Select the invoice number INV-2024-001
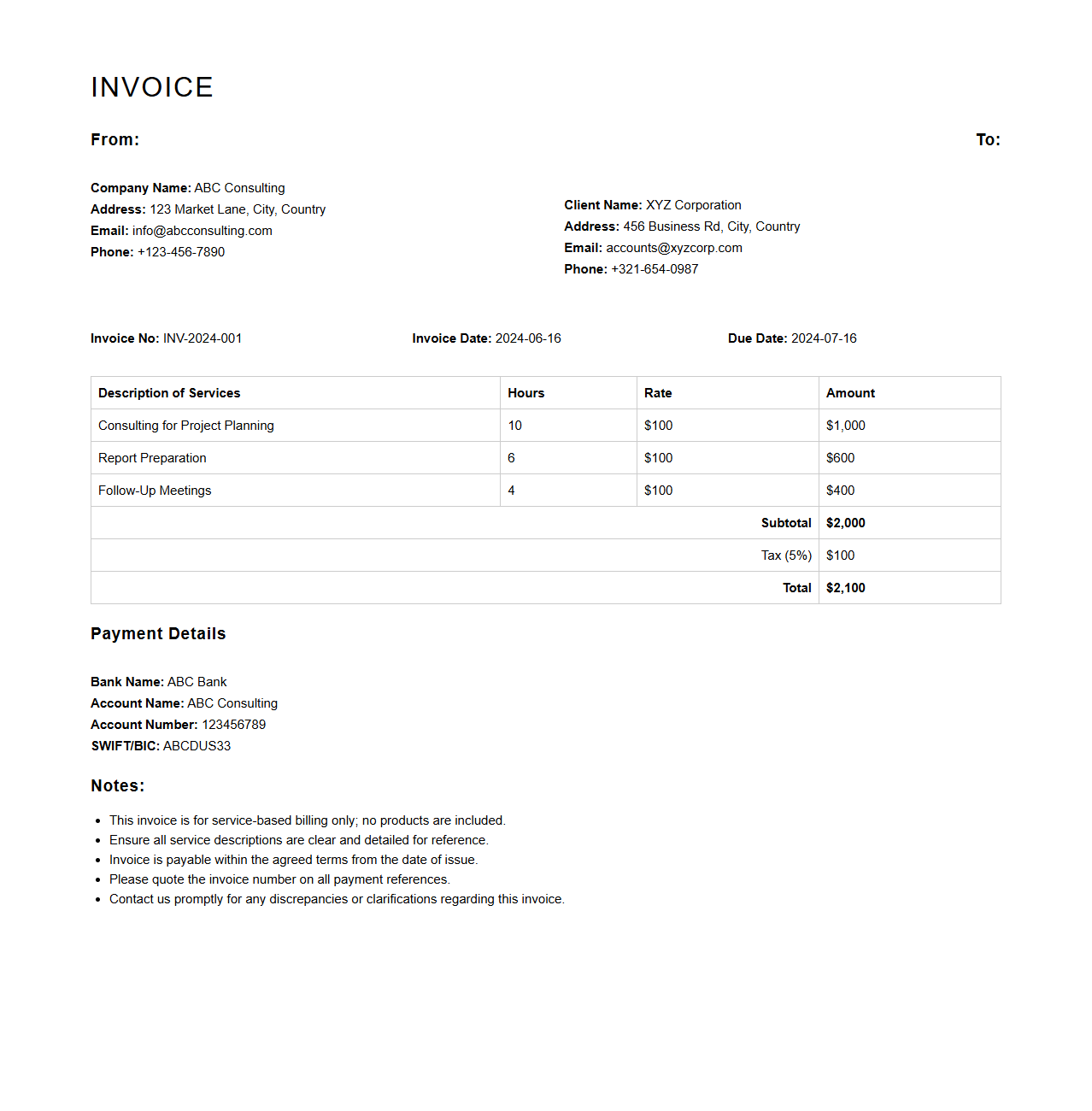1092x1111 pixels. click(203, 338)
